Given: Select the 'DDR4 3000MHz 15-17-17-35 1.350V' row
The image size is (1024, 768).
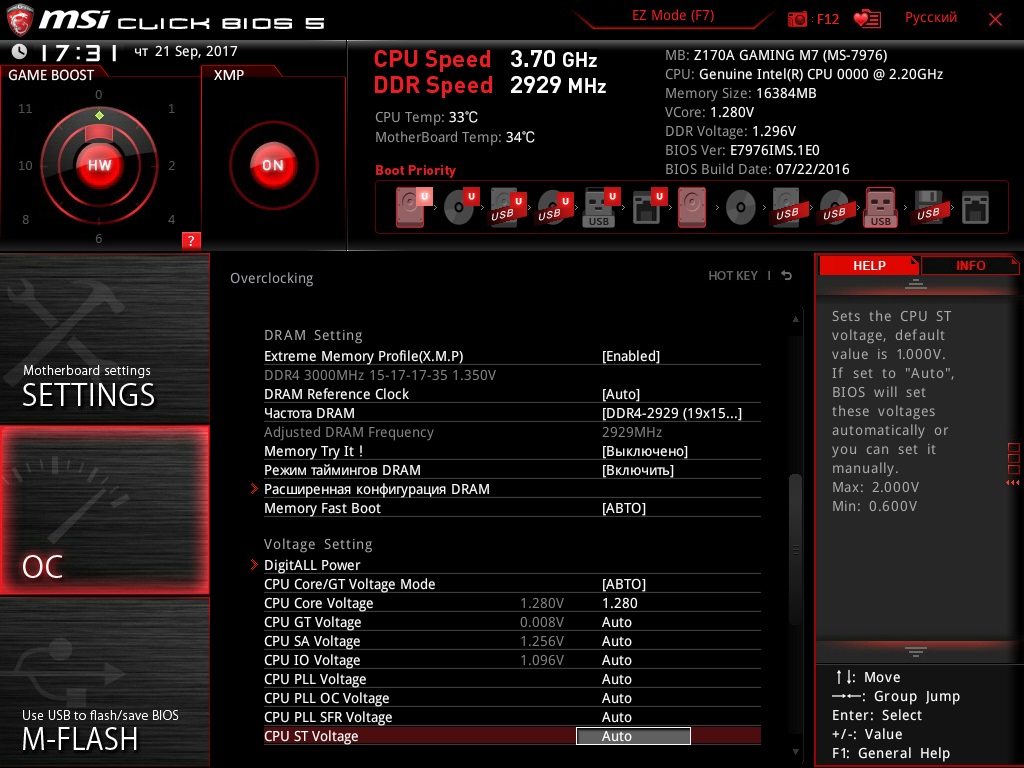Looking at the screenshot, I should (x=512, y=375).
